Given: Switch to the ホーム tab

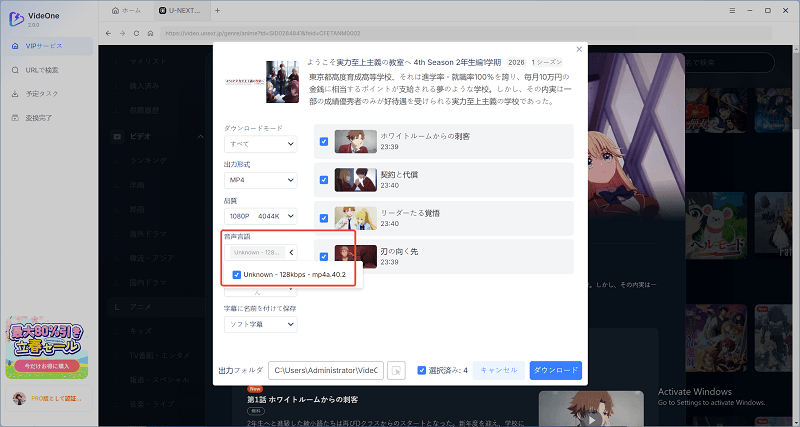Looking at the screenshot, I should click(x=126, y=10).
